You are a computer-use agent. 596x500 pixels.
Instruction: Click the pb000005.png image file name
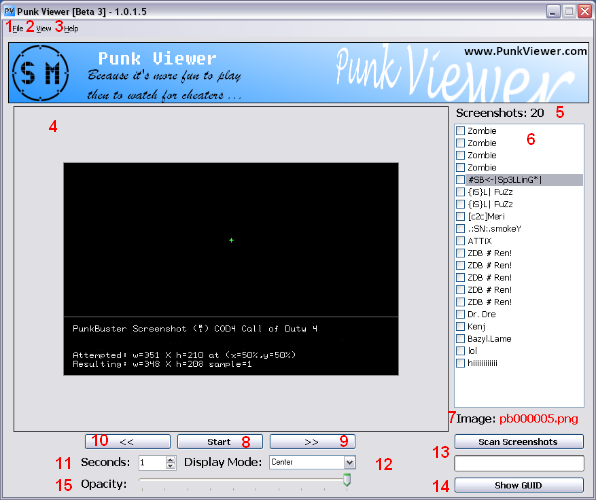click(538, 419)
